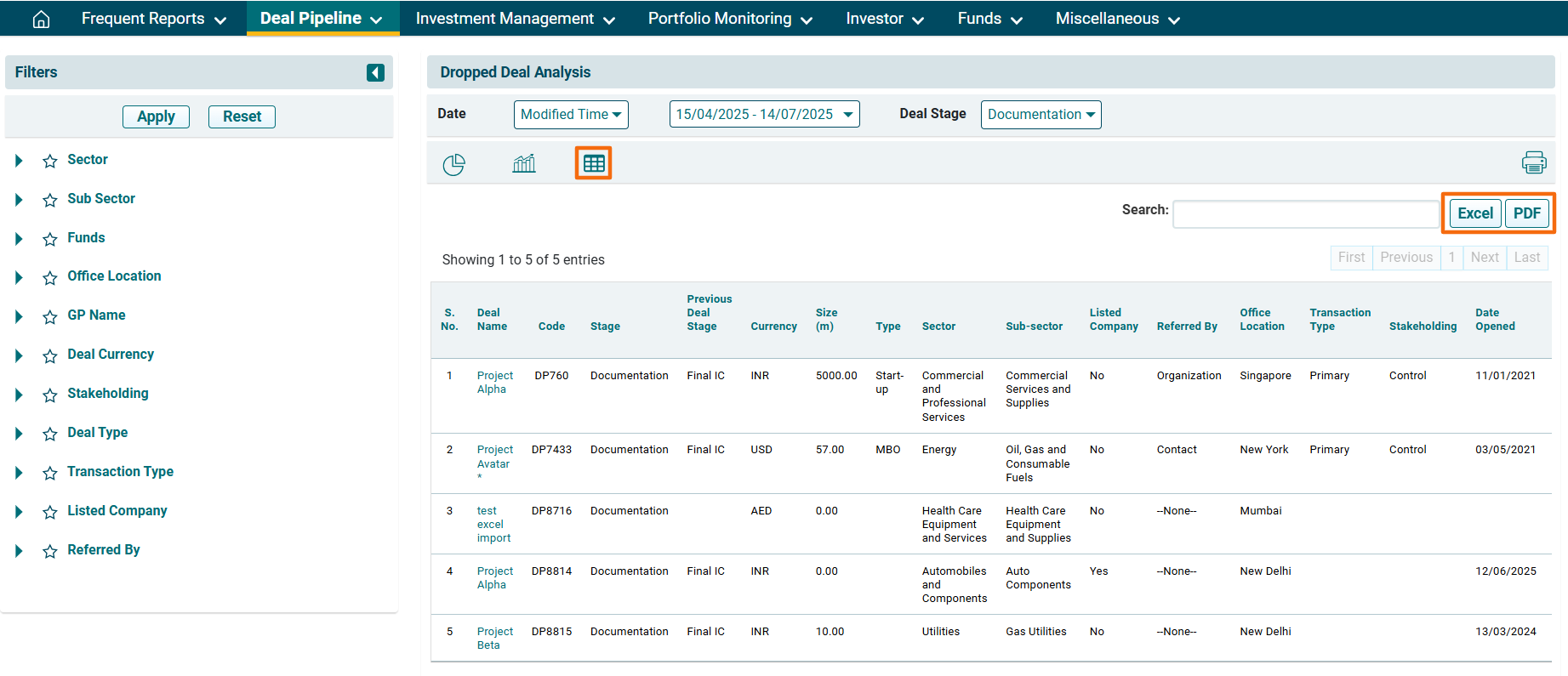The height and width of the screenshot is (676, 1568).
Task: Click the Home icon in navigation bar
Action: tap(41, 19)
